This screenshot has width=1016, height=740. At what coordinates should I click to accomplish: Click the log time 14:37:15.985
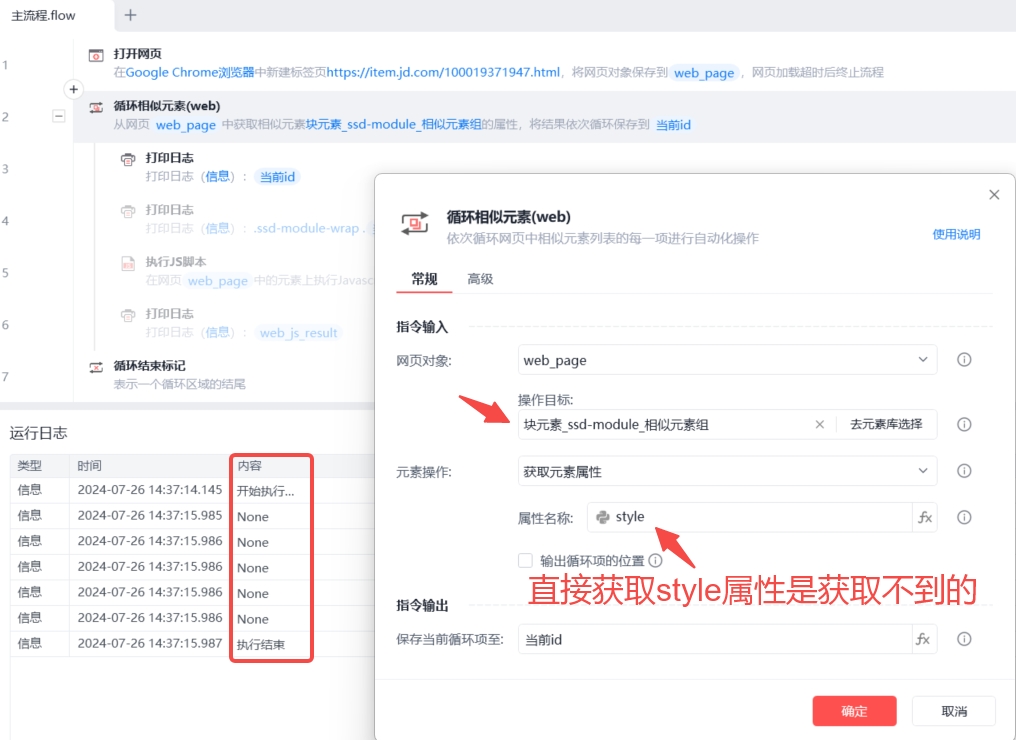150,516
